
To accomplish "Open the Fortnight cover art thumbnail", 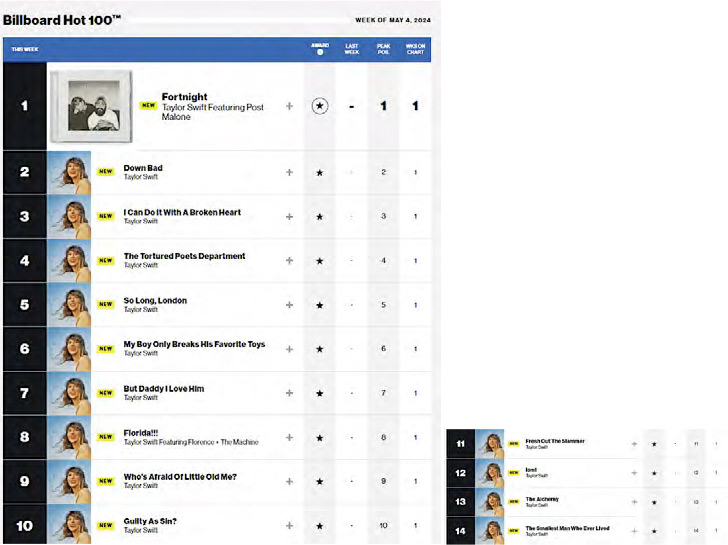I will [92, 106].
